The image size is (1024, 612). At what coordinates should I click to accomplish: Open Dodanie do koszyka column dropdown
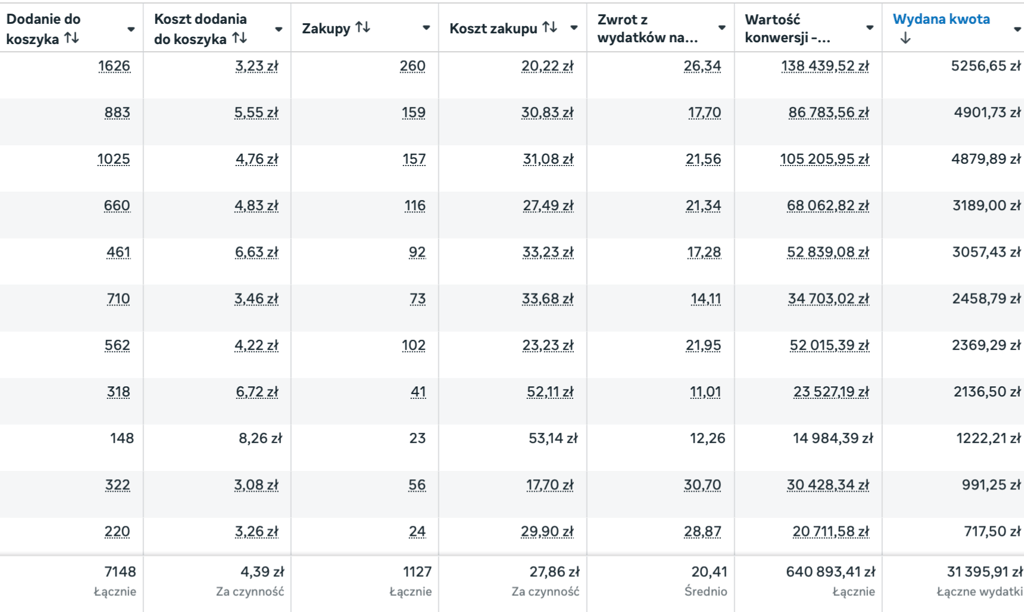[131, 29]
